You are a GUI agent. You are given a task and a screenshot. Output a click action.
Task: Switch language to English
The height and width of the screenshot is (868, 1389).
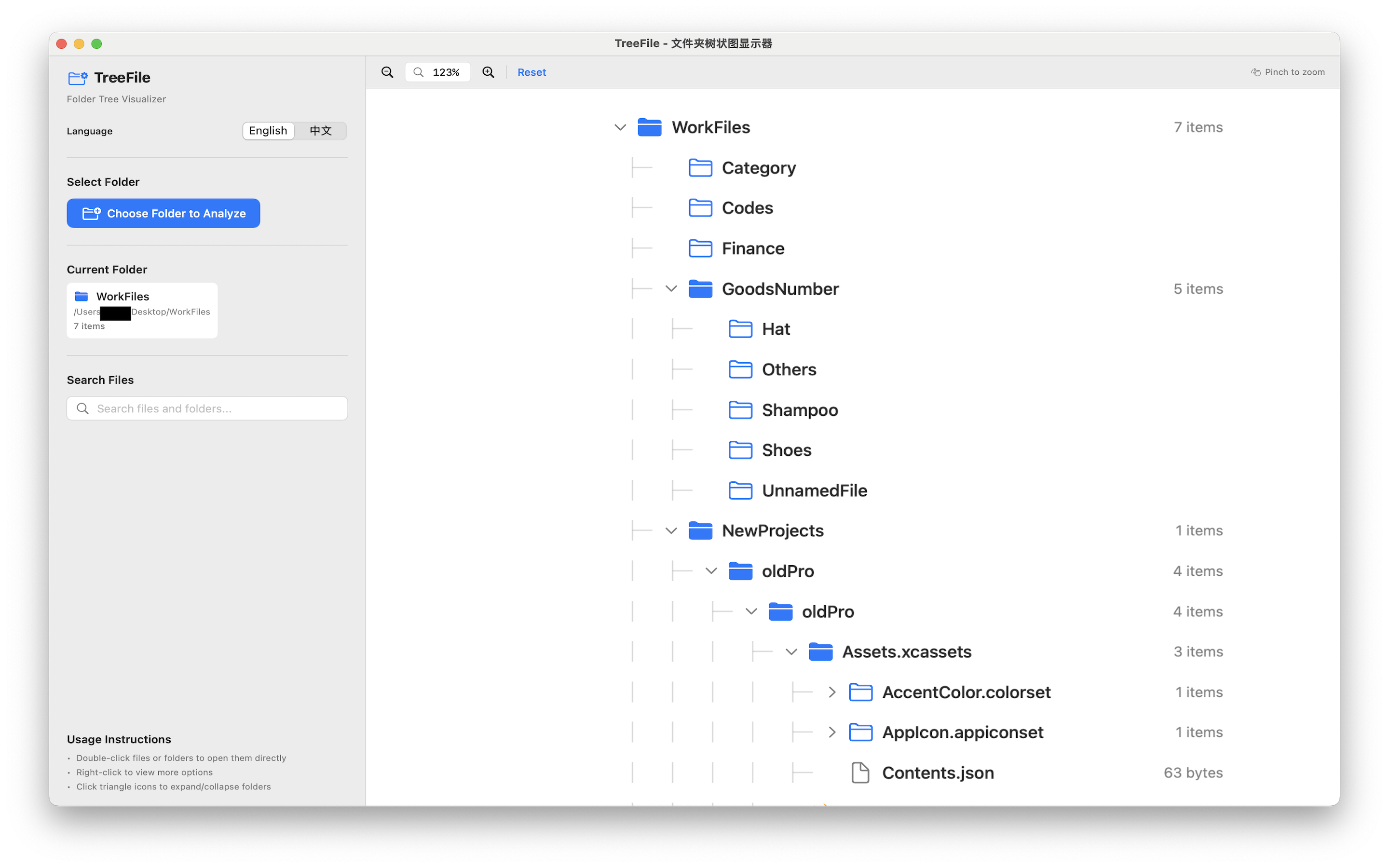click(x=268, y=130)
